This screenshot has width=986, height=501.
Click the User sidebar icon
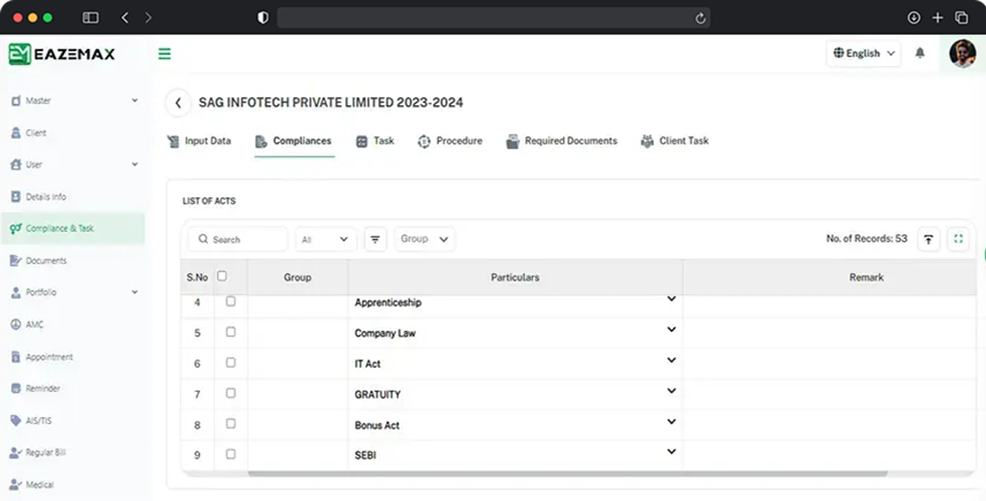(16, 165)
